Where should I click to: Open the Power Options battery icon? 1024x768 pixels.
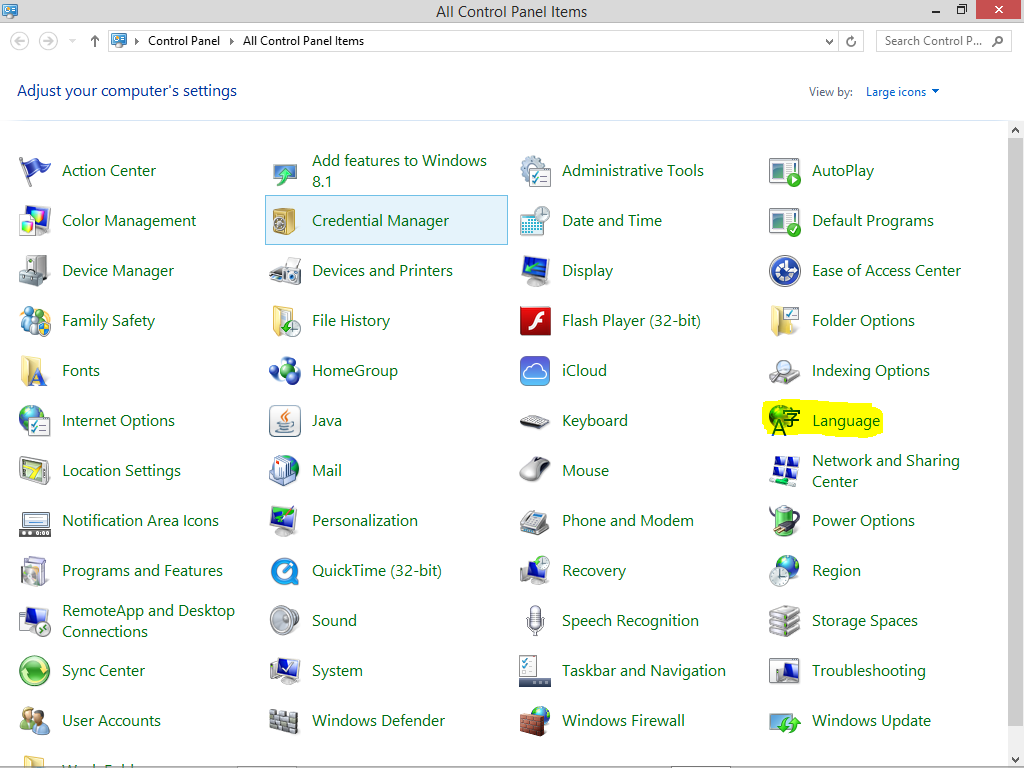[x=784, y=521]
